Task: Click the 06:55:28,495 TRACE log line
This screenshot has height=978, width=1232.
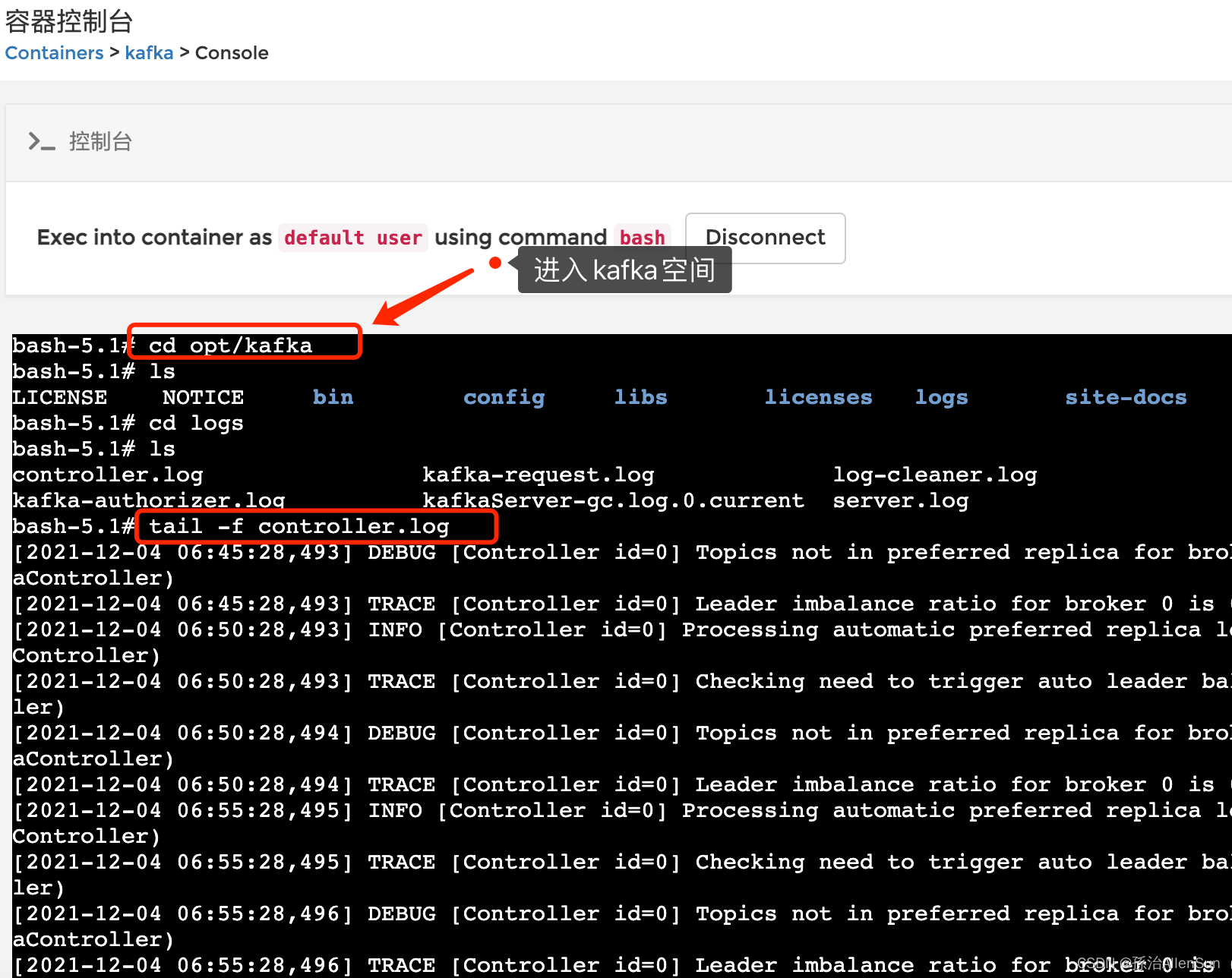Action: [622, 875]
